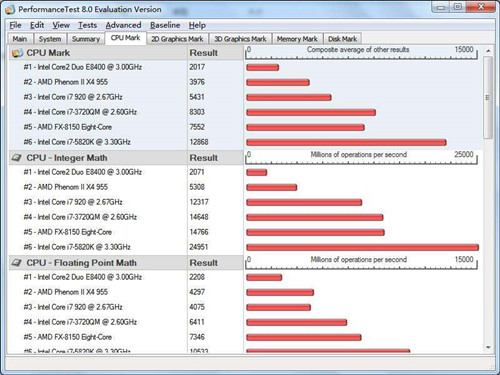Switch to the Memory Mark tab
500x375 pixels.
297,39
